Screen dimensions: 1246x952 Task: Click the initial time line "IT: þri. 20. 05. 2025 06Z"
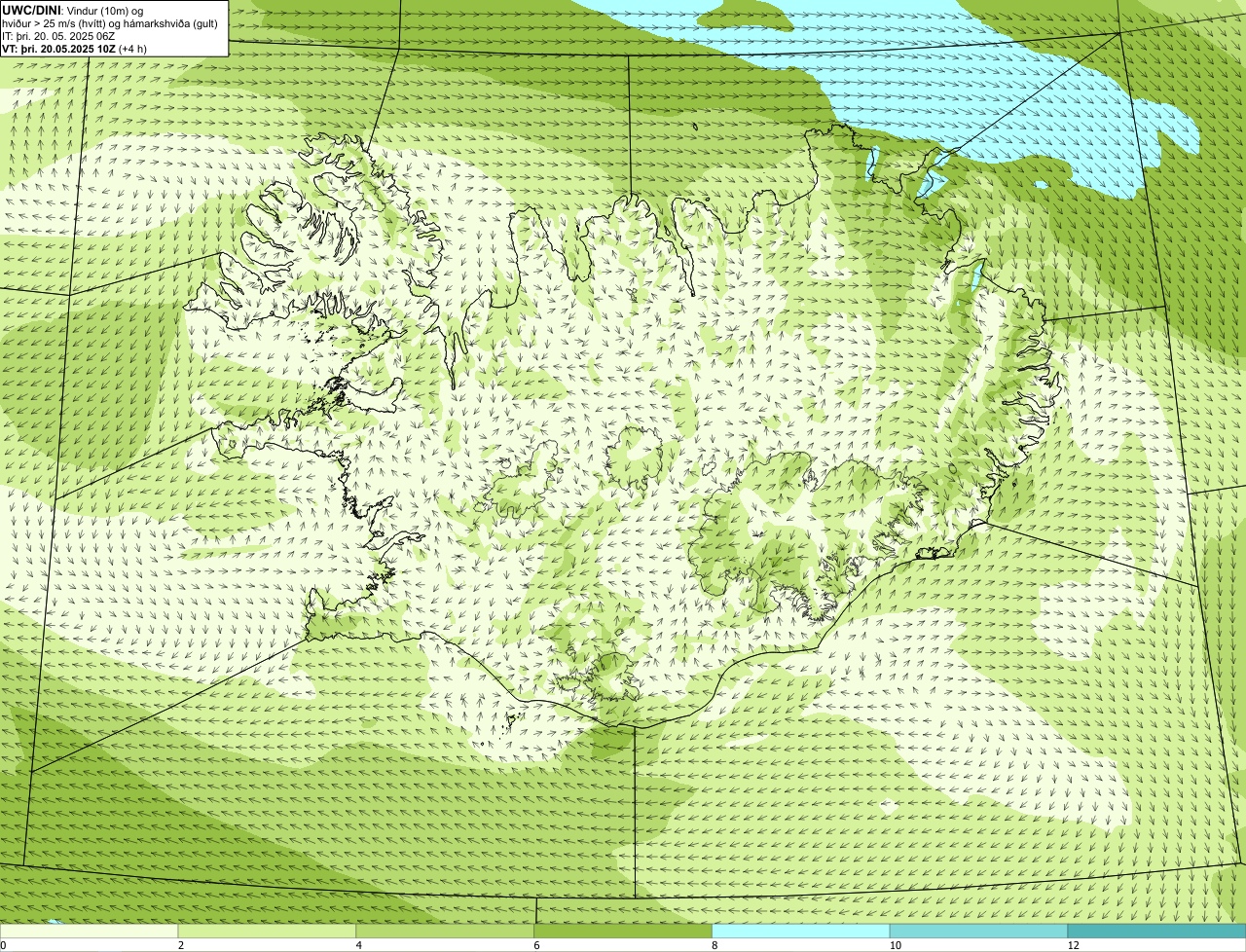click(58, 36)
